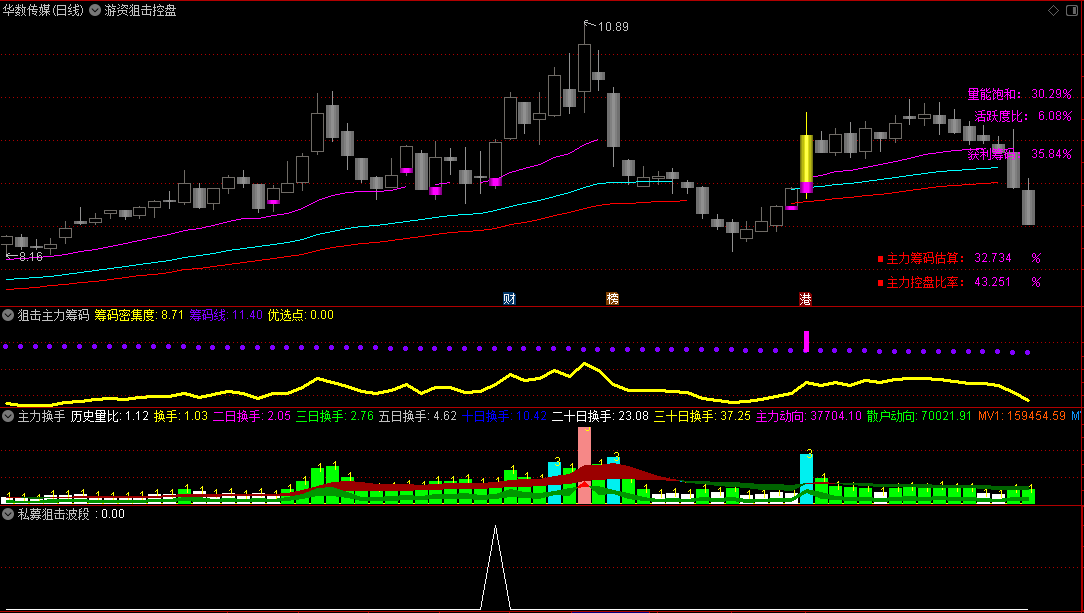
Task: Click the 散户动向: 70021.91 value
Action: coord(919,416)
